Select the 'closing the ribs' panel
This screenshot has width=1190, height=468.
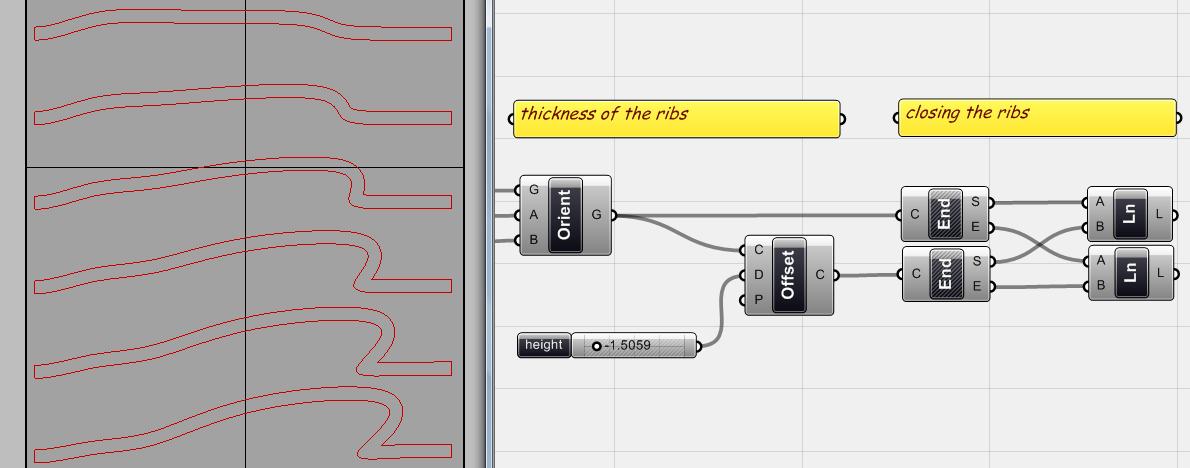coord(1037,118)
